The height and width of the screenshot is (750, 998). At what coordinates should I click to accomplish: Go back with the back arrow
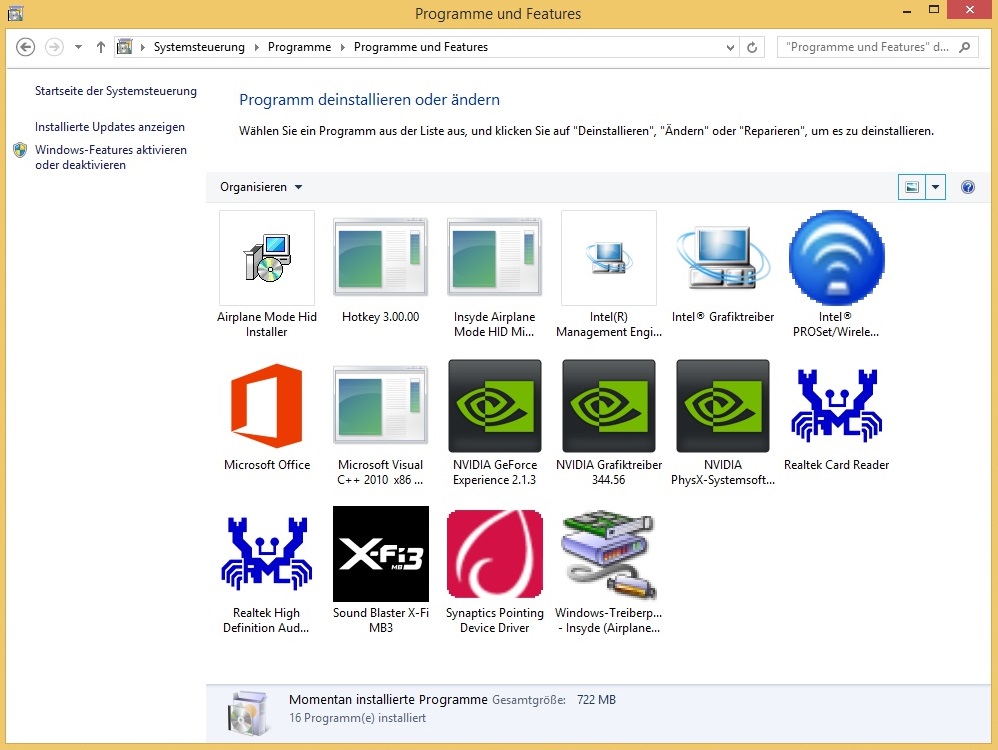pyautogui.click(x=25, y=47)
